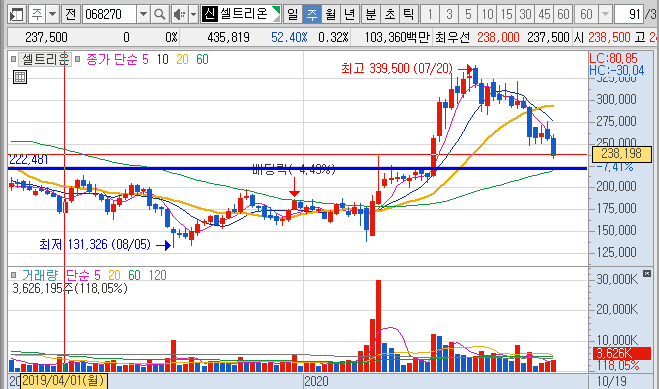Open the dropdown arrow beside 주 button
Screen dimensions: 659x389
point(53,14)
